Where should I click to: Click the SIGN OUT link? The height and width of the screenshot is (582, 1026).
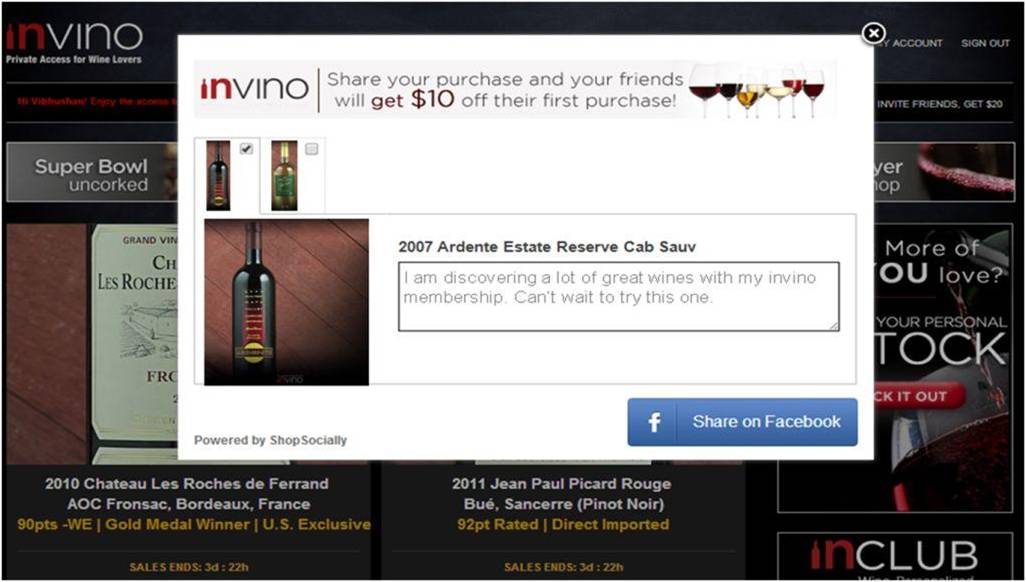[x=985, y=43]
